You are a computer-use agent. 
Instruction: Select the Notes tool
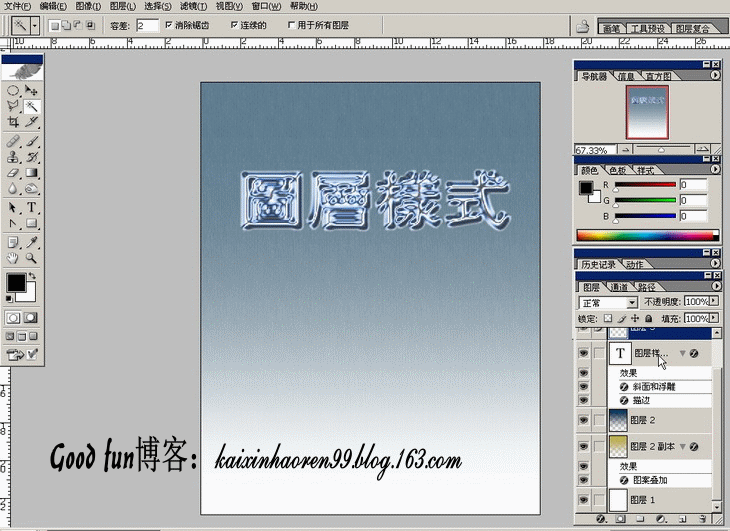tap(13, 242)
